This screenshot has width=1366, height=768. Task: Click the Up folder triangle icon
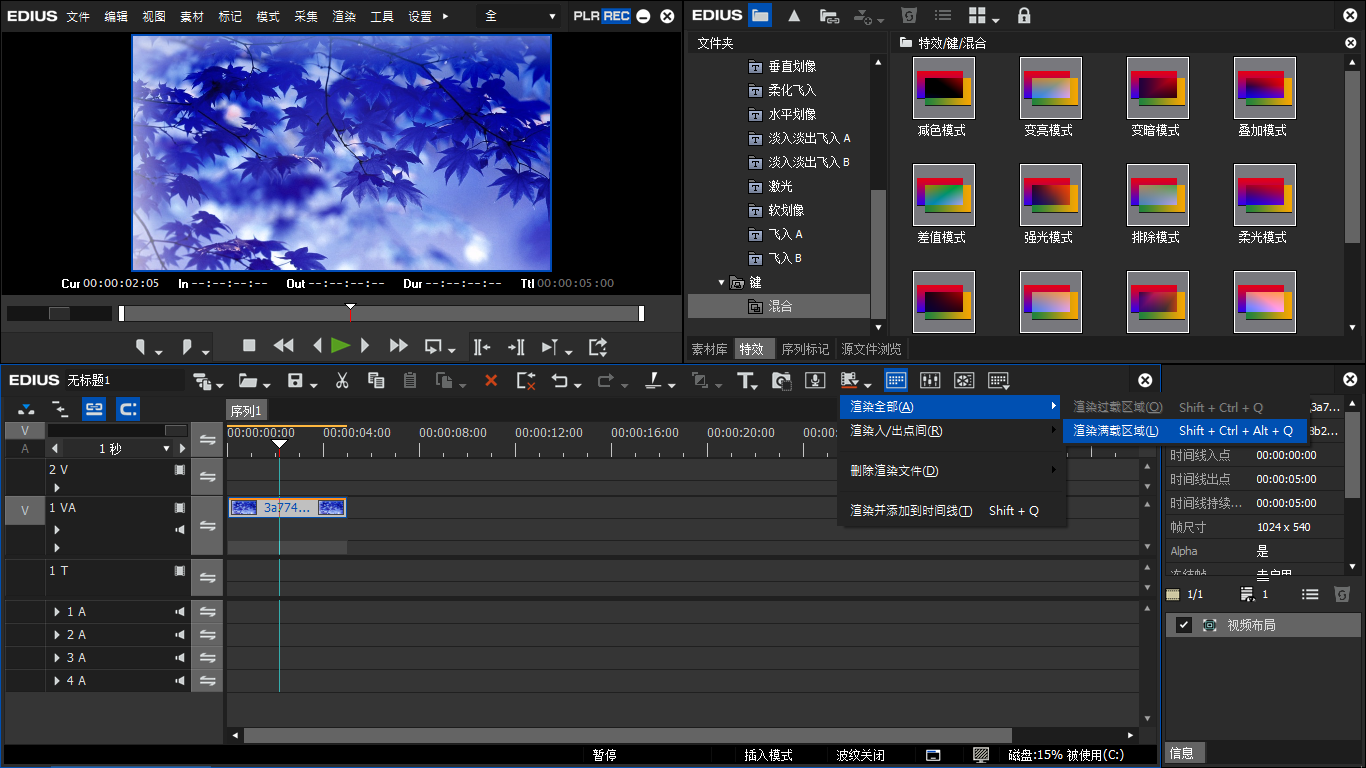pyautogui.click(x=794, y=15)
